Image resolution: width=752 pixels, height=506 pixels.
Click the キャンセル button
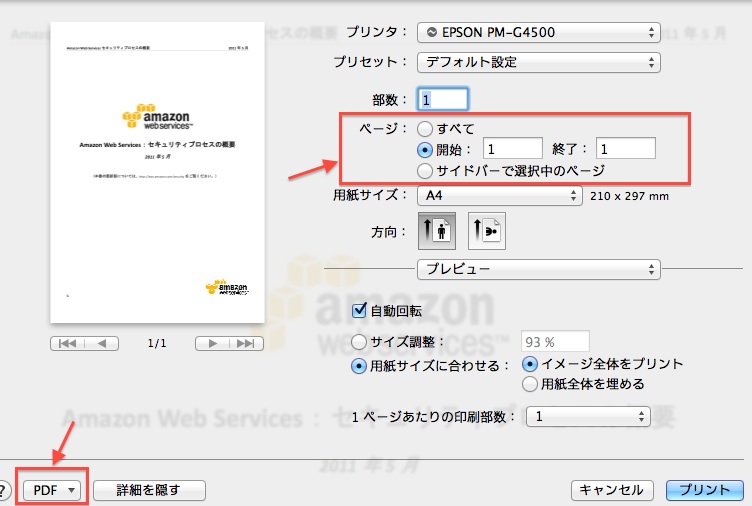click(x=611, y=490)
